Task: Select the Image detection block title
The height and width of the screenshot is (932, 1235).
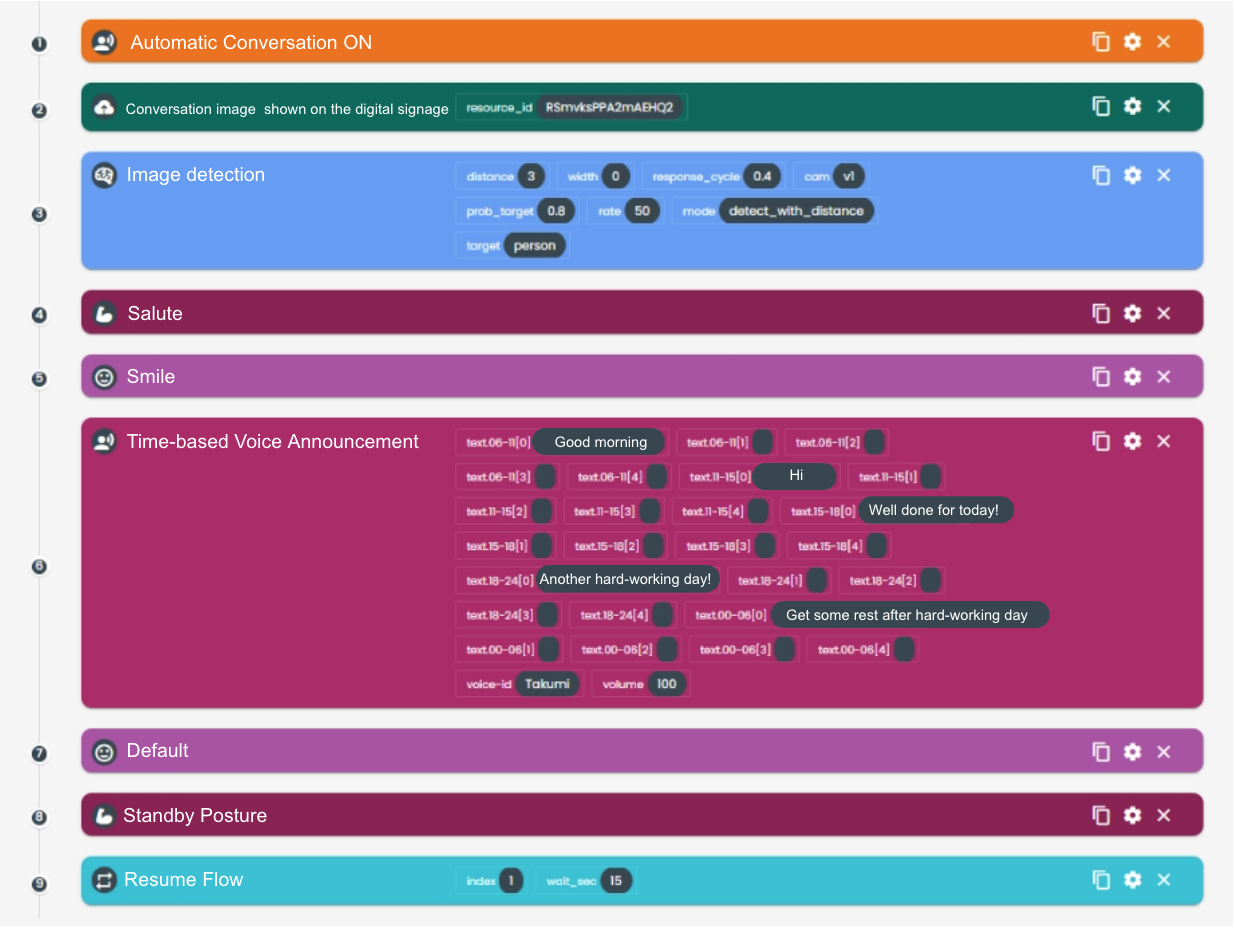Action: 196,175
